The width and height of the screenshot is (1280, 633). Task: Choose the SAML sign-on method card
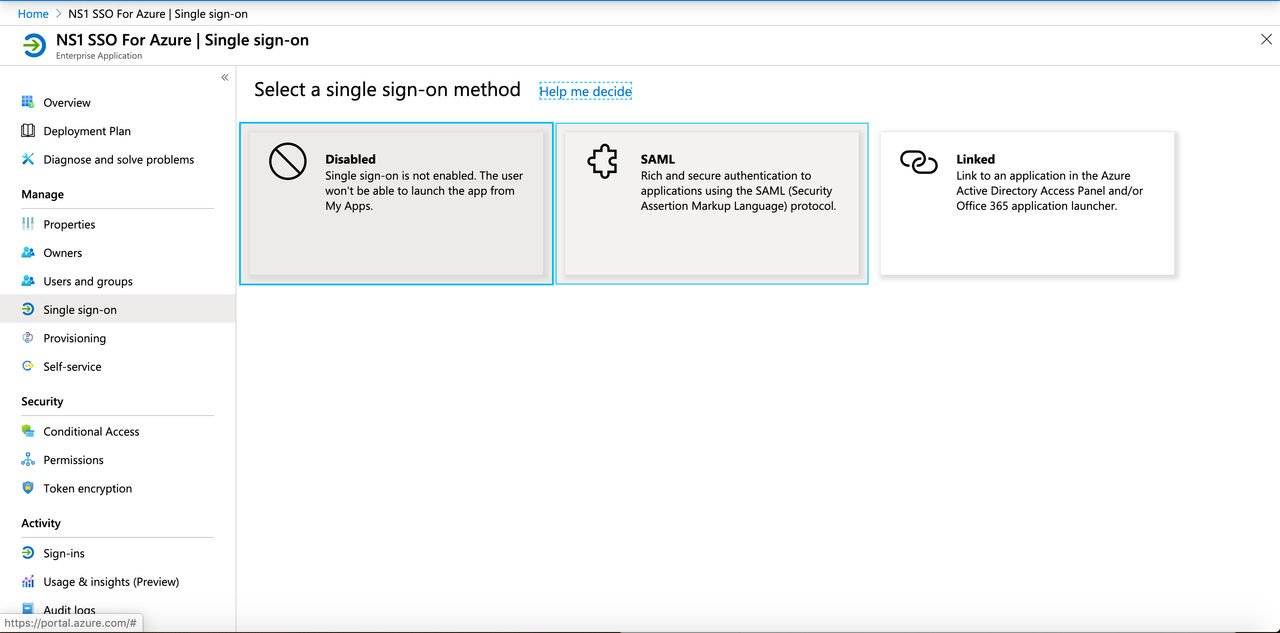tap(712, 204)
